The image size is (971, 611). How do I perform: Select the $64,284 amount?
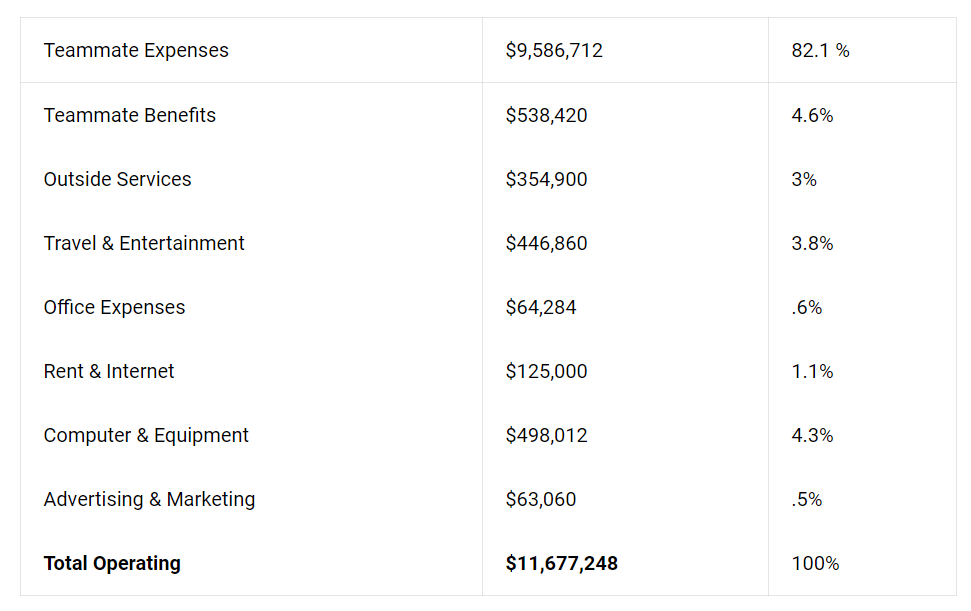coord(541,307)
